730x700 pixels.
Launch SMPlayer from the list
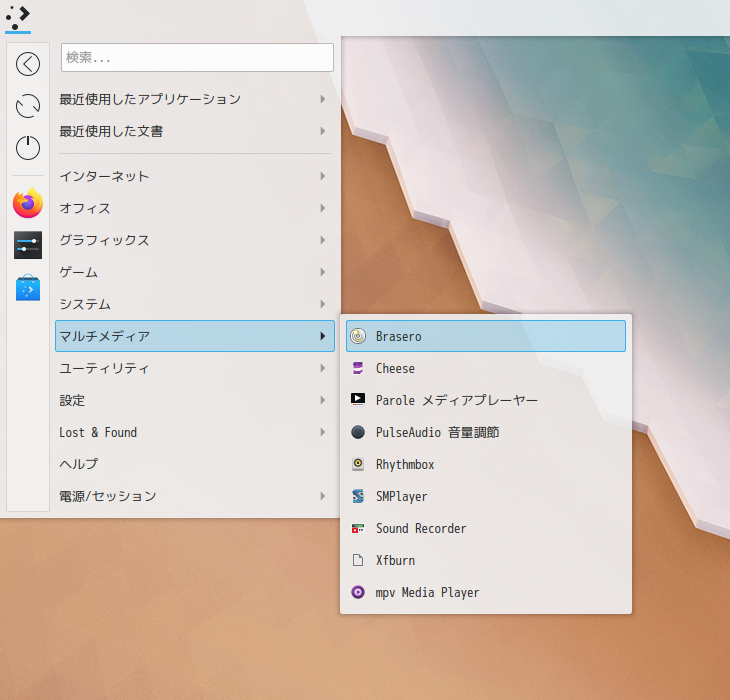tap(486, 496)
